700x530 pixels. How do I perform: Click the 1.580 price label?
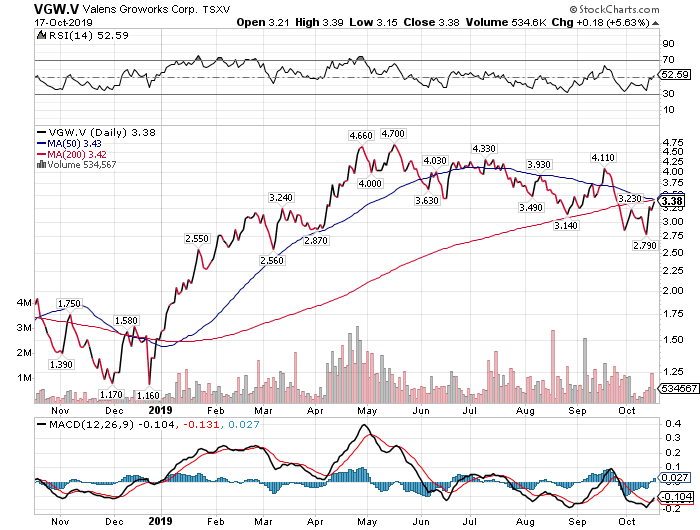click(x=126, y=321)
